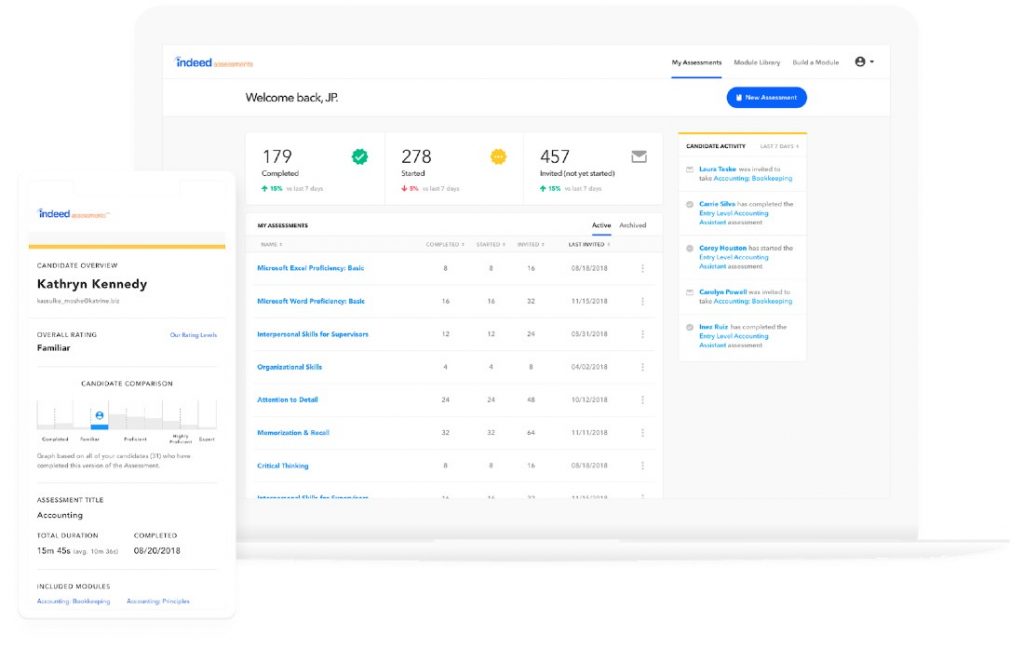
Task: Sort by Last Invited column header
Action: tap(589, 245)
